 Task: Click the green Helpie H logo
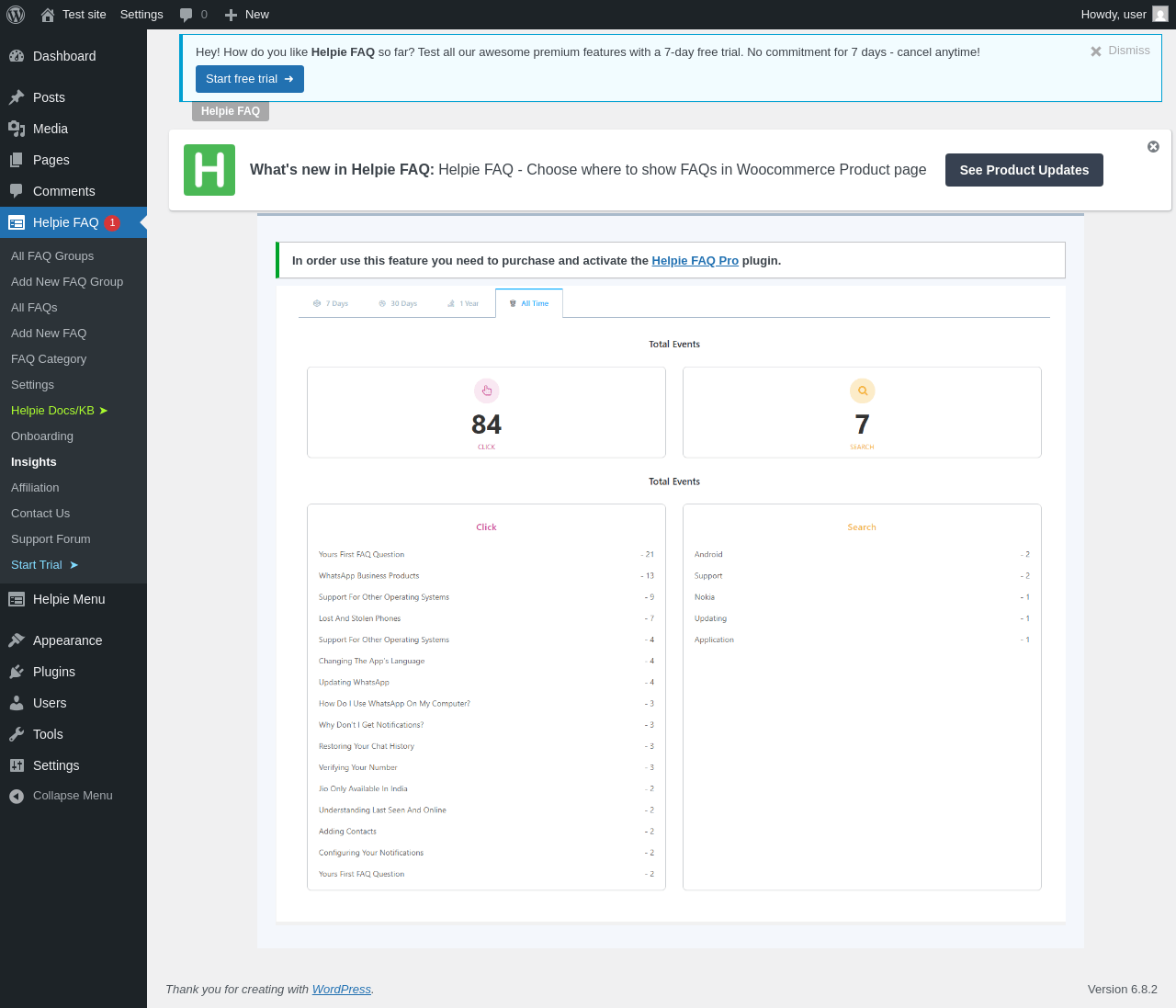209,170
